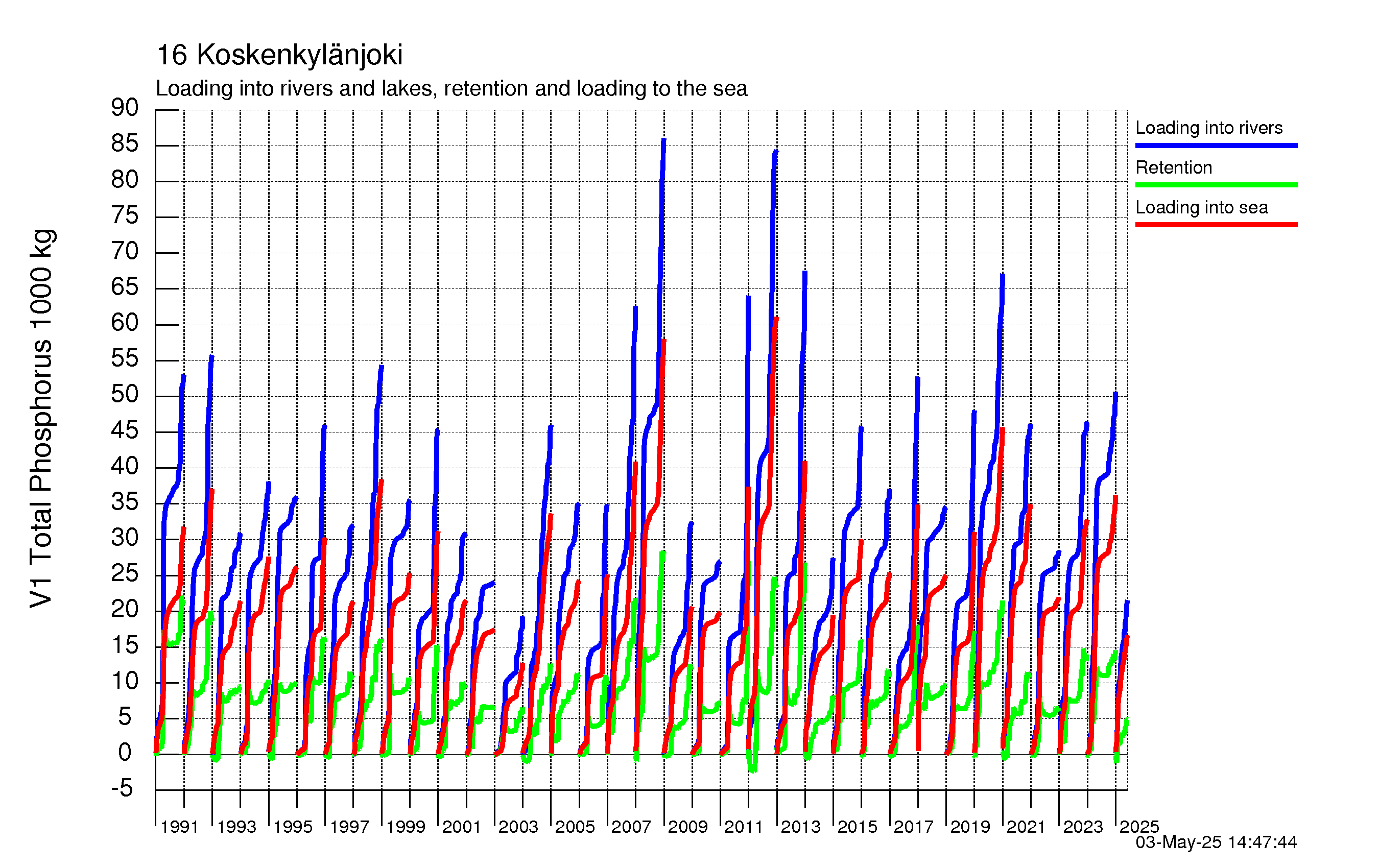
Task: Click the red 'Loading into sea' legend line
Action: 1216,225
